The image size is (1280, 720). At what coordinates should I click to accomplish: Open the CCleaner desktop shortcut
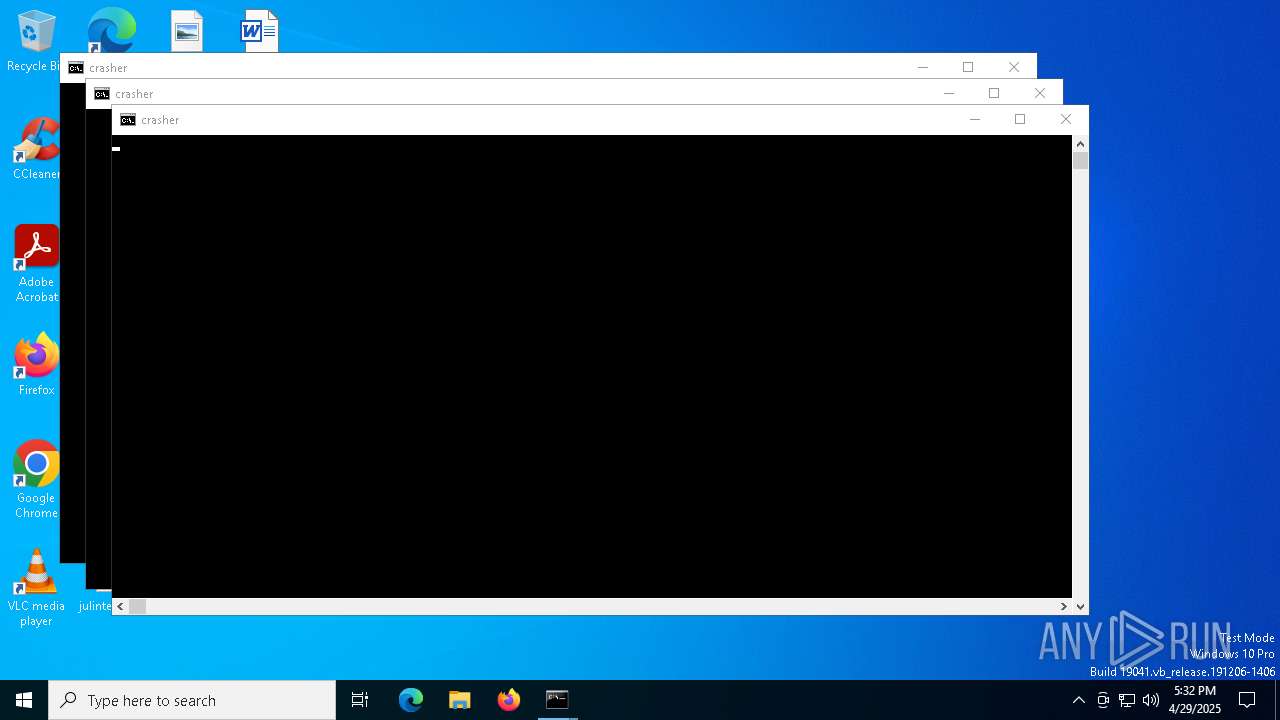point(37,148)
